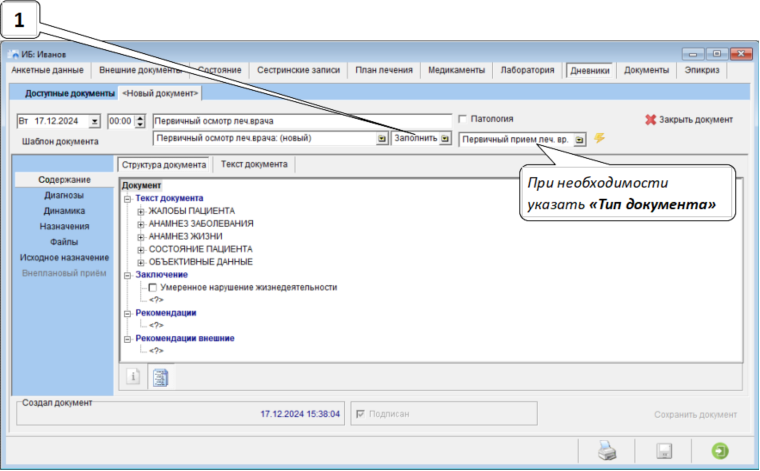Image resolution: width=760 pixels, height=471 pixels.
Task: Expand the ЖАЛОБЫ ПАЦИЕНТА tree node
Action: pos(140,211)
